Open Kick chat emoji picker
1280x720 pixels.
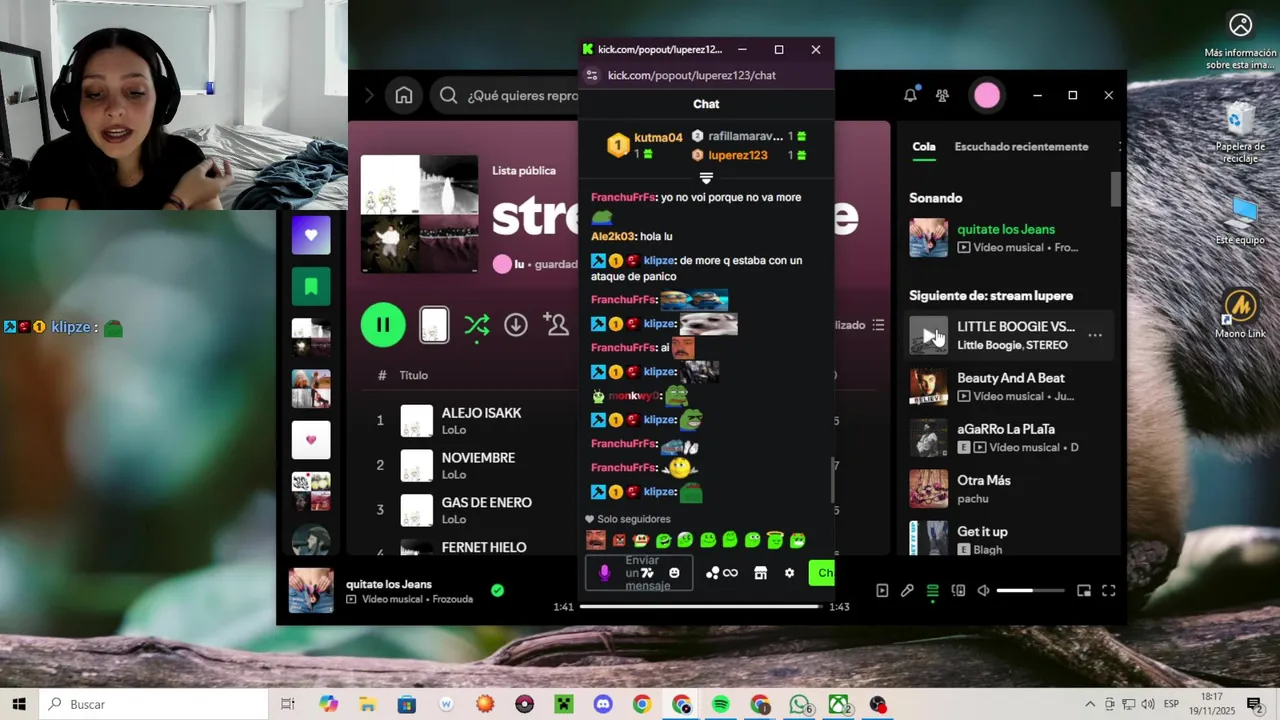(x=674, y=573)
